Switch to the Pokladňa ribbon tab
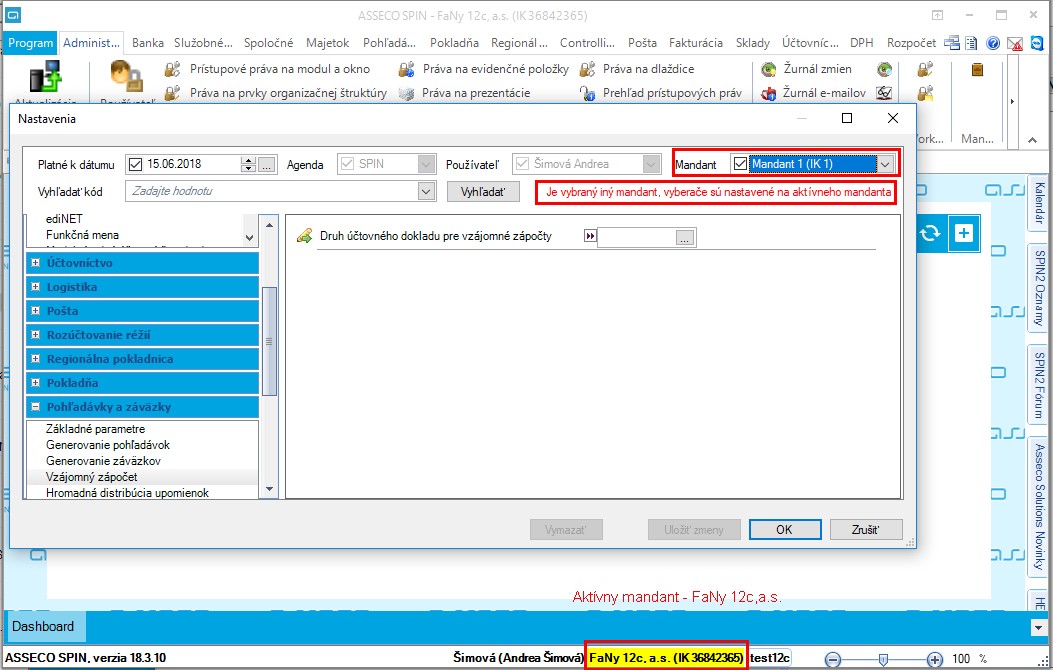This screenshot has width=1053, height=670. (454, 43)
